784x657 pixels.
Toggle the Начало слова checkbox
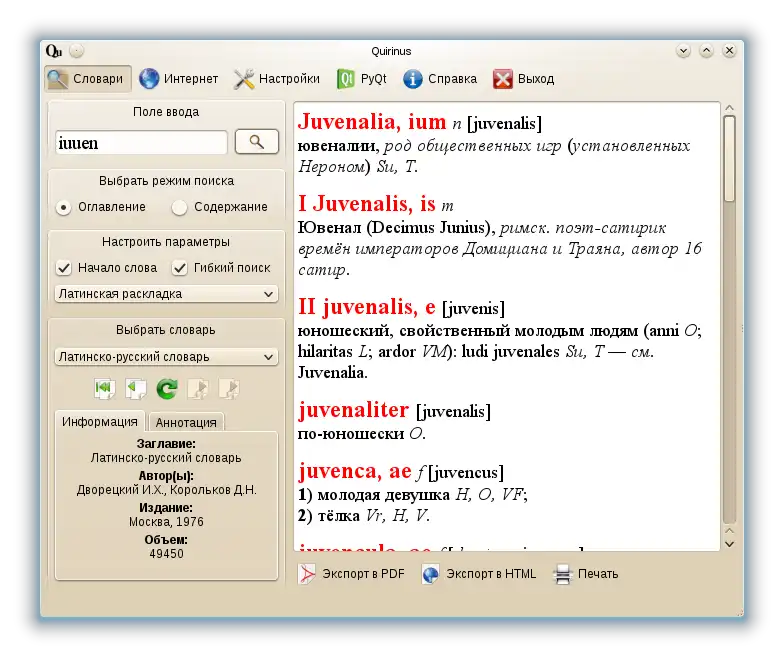click(106, 268)
